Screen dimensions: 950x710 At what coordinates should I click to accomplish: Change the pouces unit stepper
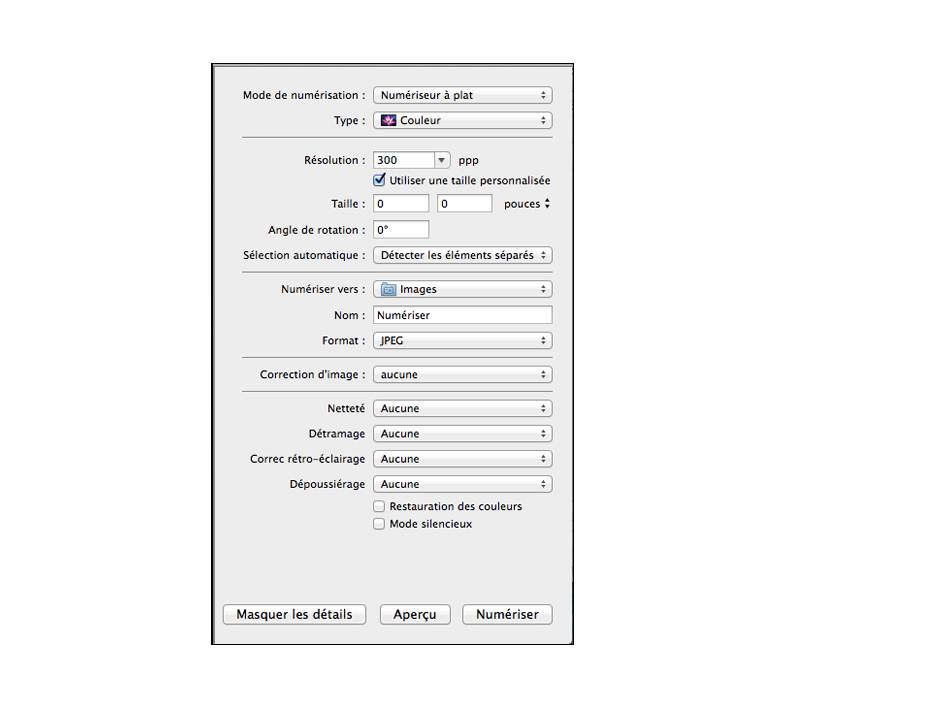click(x=547, y=204)
